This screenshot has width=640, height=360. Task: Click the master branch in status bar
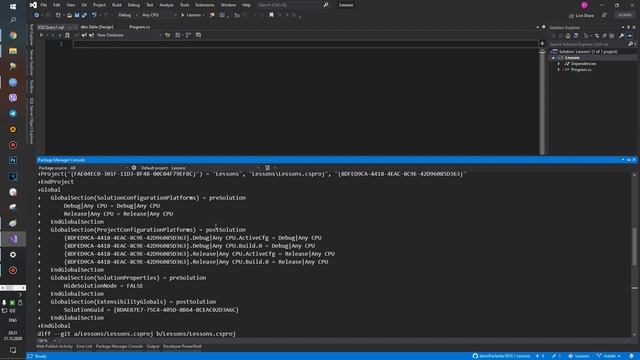click(608, 356)
